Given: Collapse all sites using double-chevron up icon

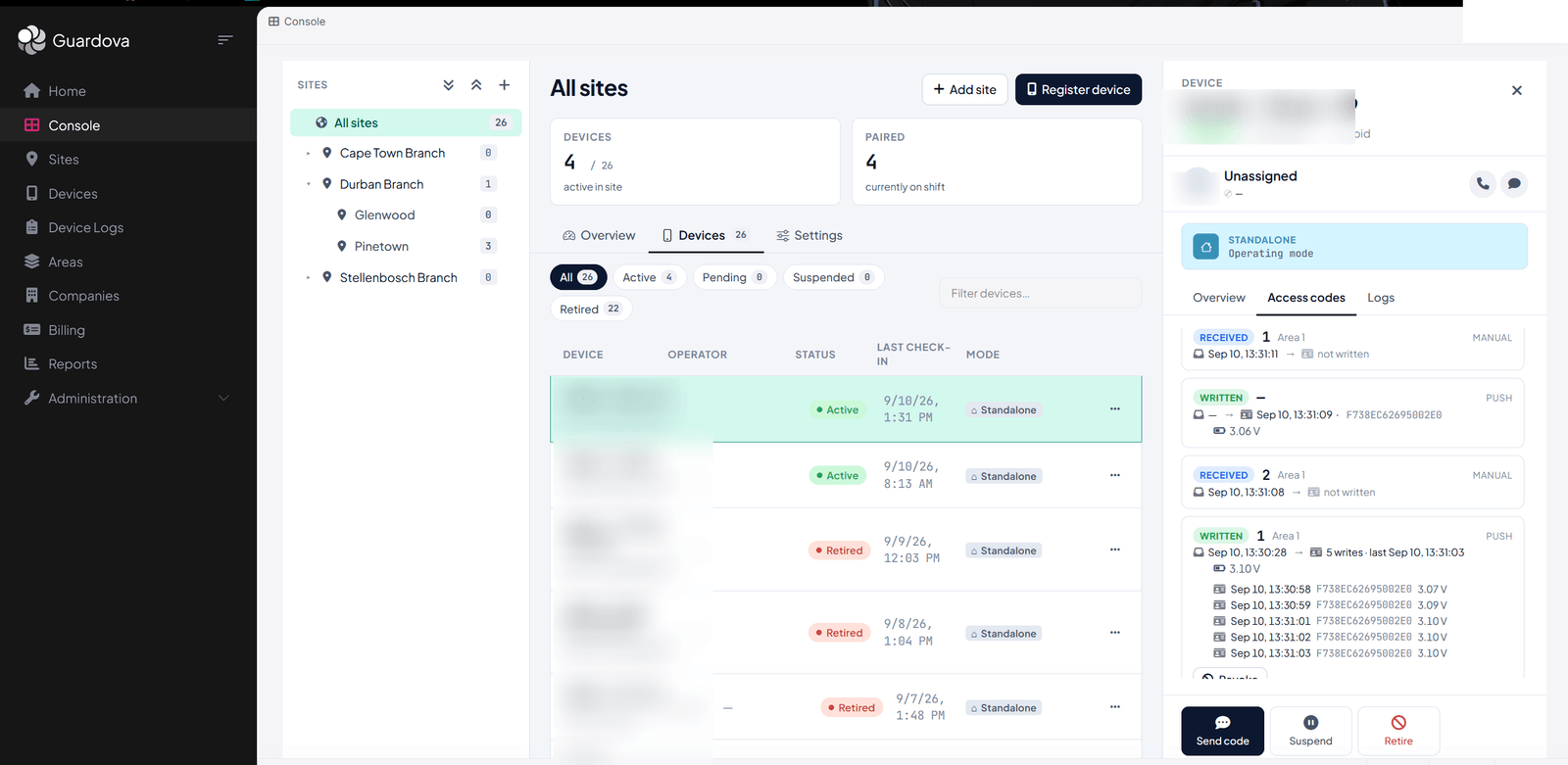Looking at the screenshot, I should click(476, 85).
